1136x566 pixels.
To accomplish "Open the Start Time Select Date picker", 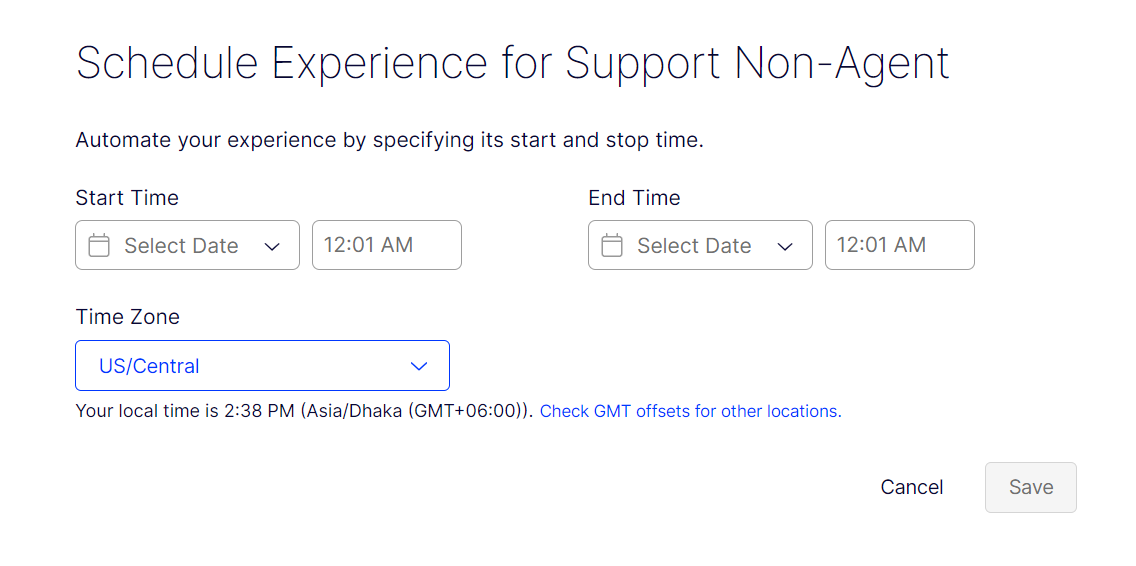I will pyautogui.click(x=181, y=246).
